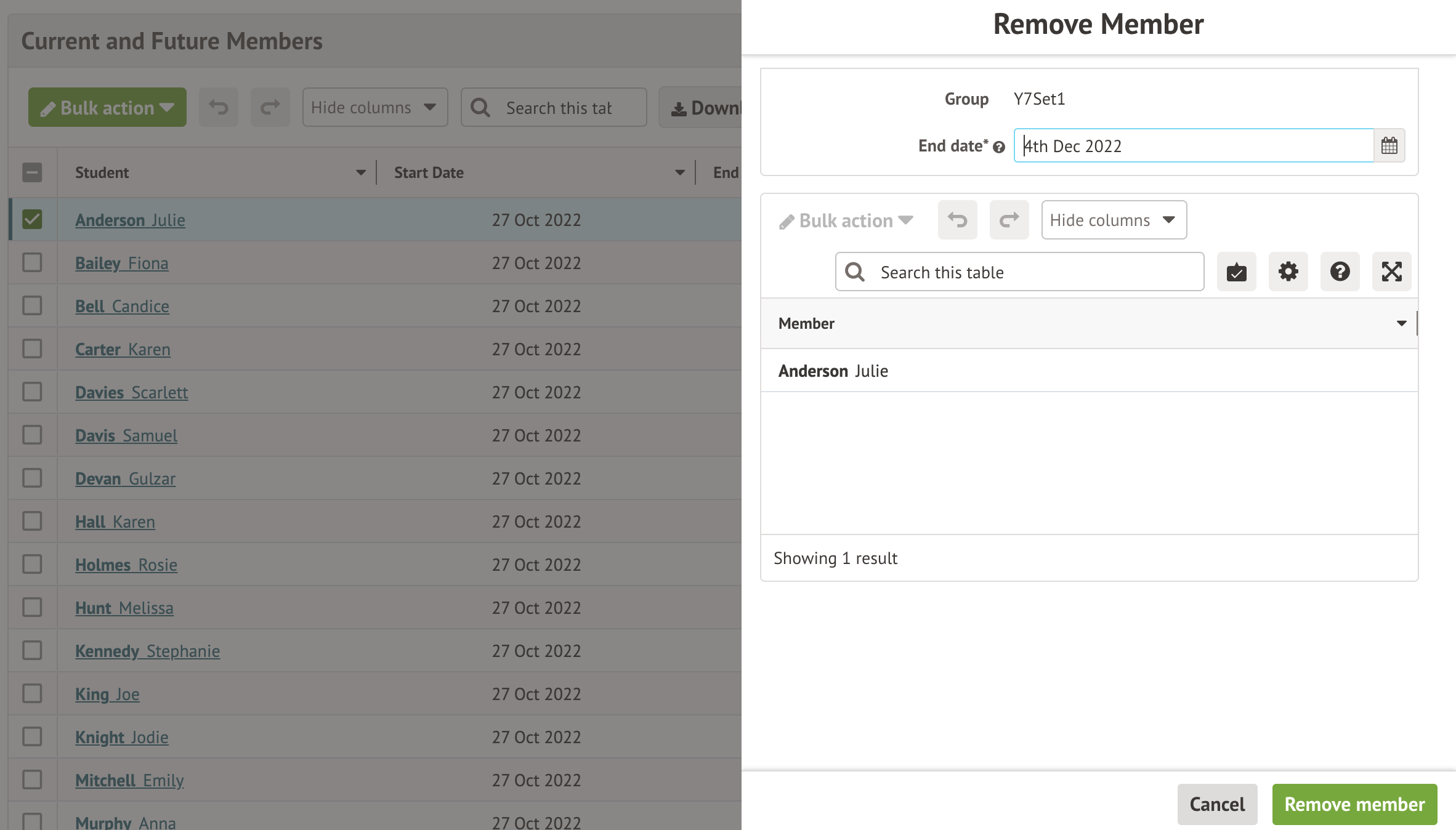1456x830 pixels.
Task: Uncheck the Anderson Julie checkbox
Action: (32, 219)
